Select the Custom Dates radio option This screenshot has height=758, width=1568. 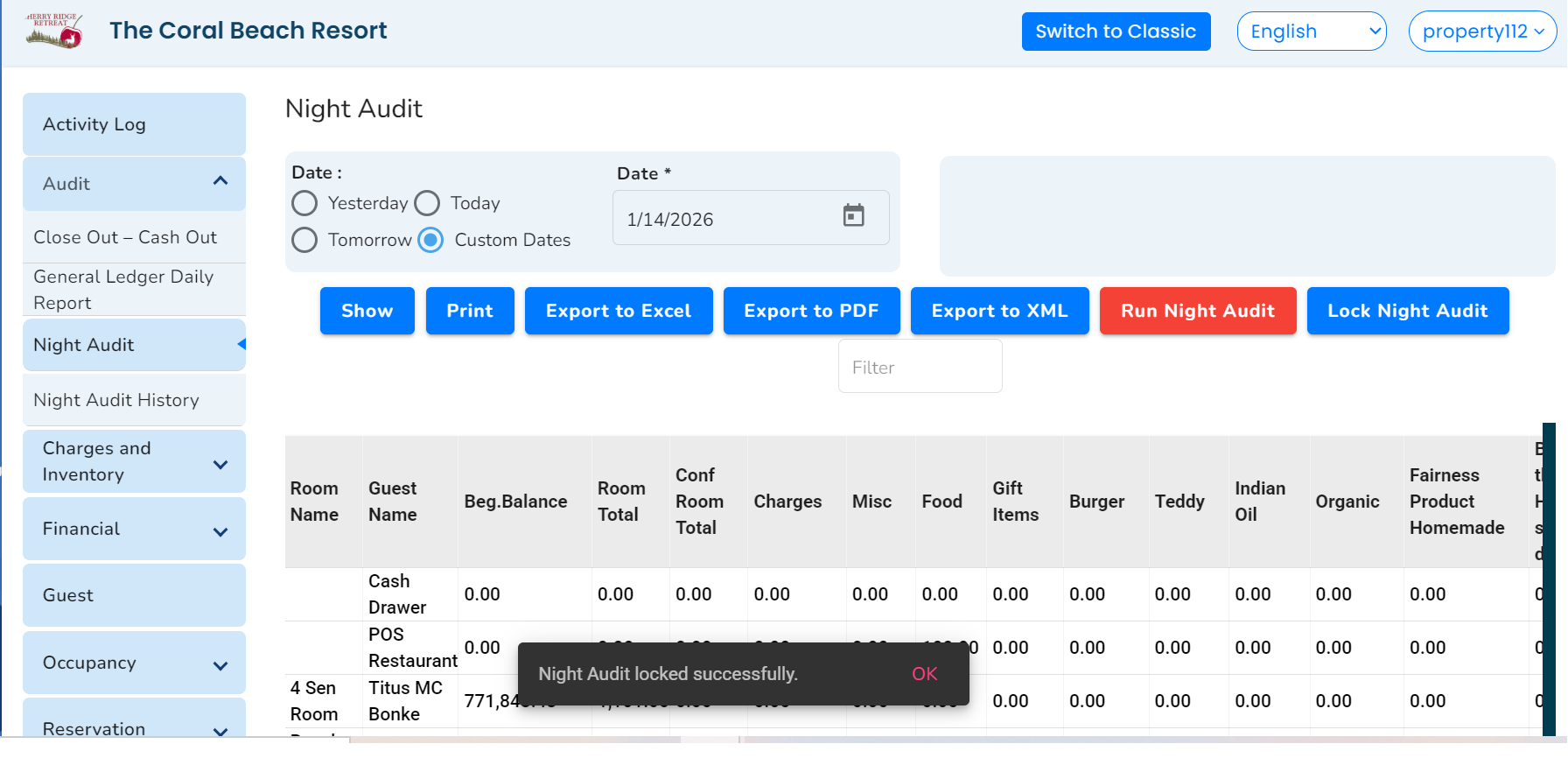430,240
